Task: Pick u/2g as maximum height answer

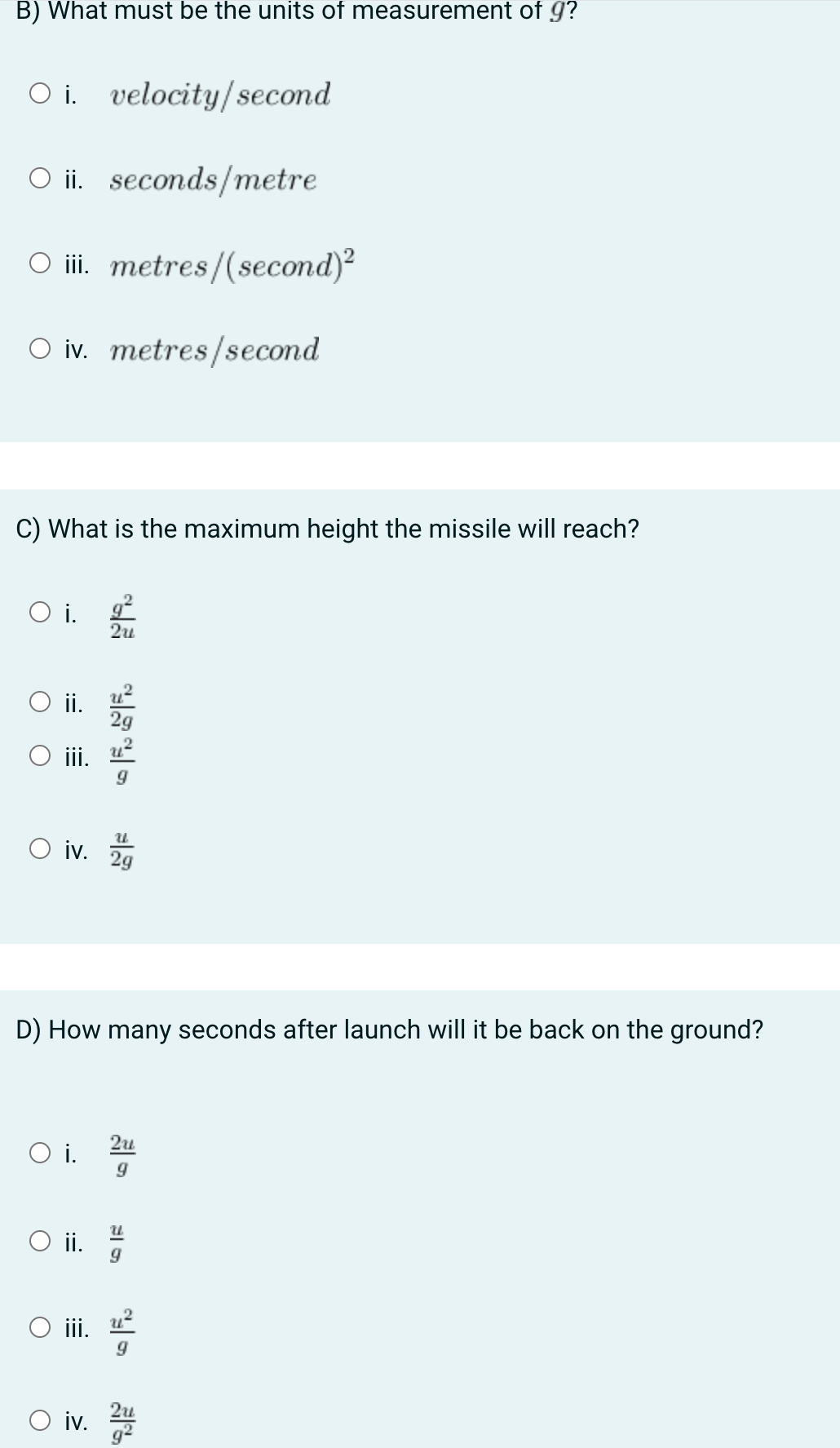Action: (x=40, y=848)
